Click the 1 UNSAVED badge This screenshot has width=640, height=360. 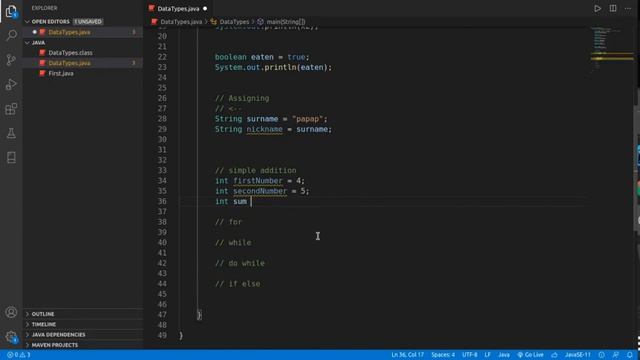pos(88,21)
